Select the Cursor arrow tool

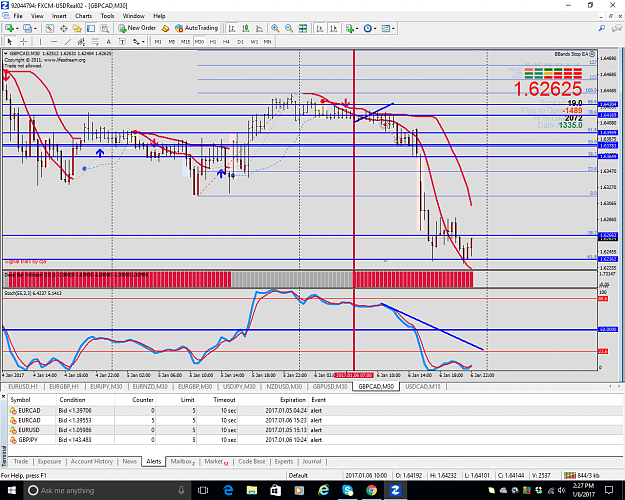10,41
